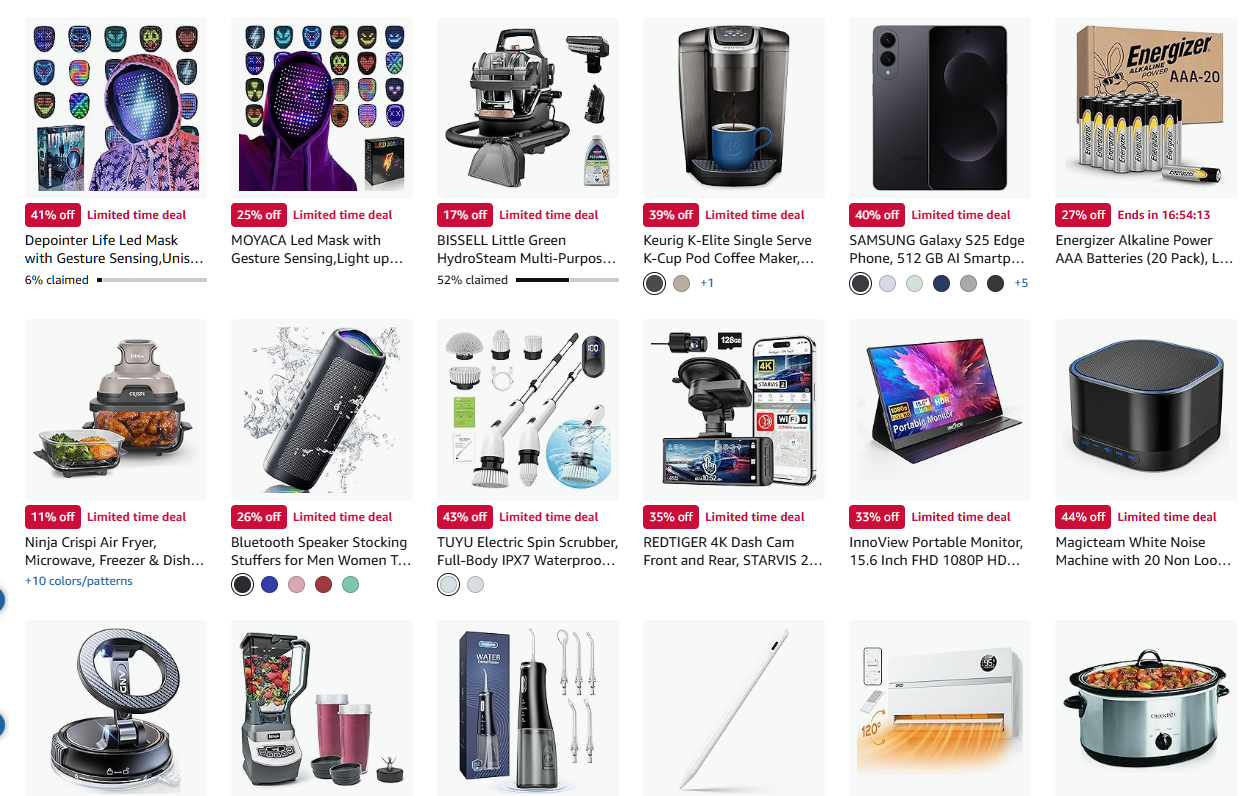Select the black color swatch for Keurig K-Elite
1247x796 pixels.
tap(654, 283)
